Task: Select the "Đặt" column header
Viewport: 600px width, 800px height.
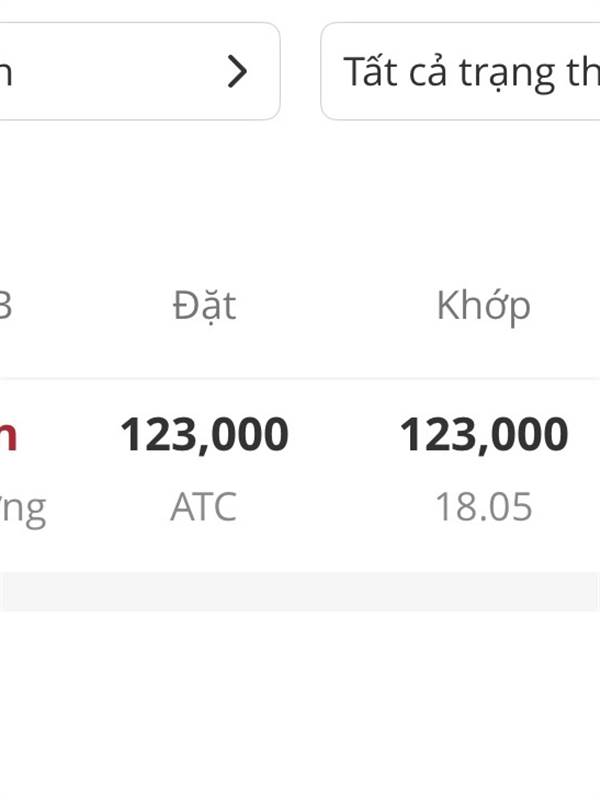Action: [204, 306]
